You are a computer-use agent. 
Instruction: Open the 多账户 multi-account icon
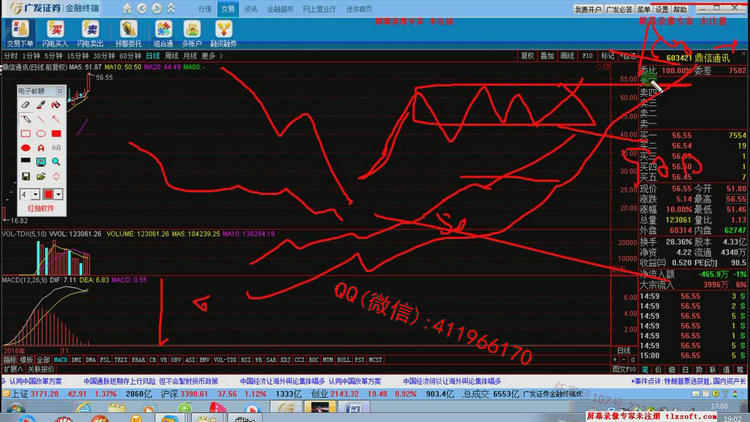point(192,33)
